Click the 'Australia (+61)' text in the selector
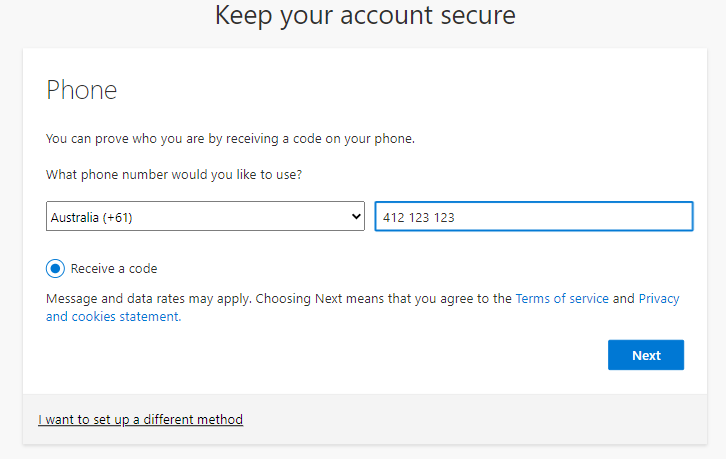The height and width of the screenshot is (459, 726). click(98, 217)
